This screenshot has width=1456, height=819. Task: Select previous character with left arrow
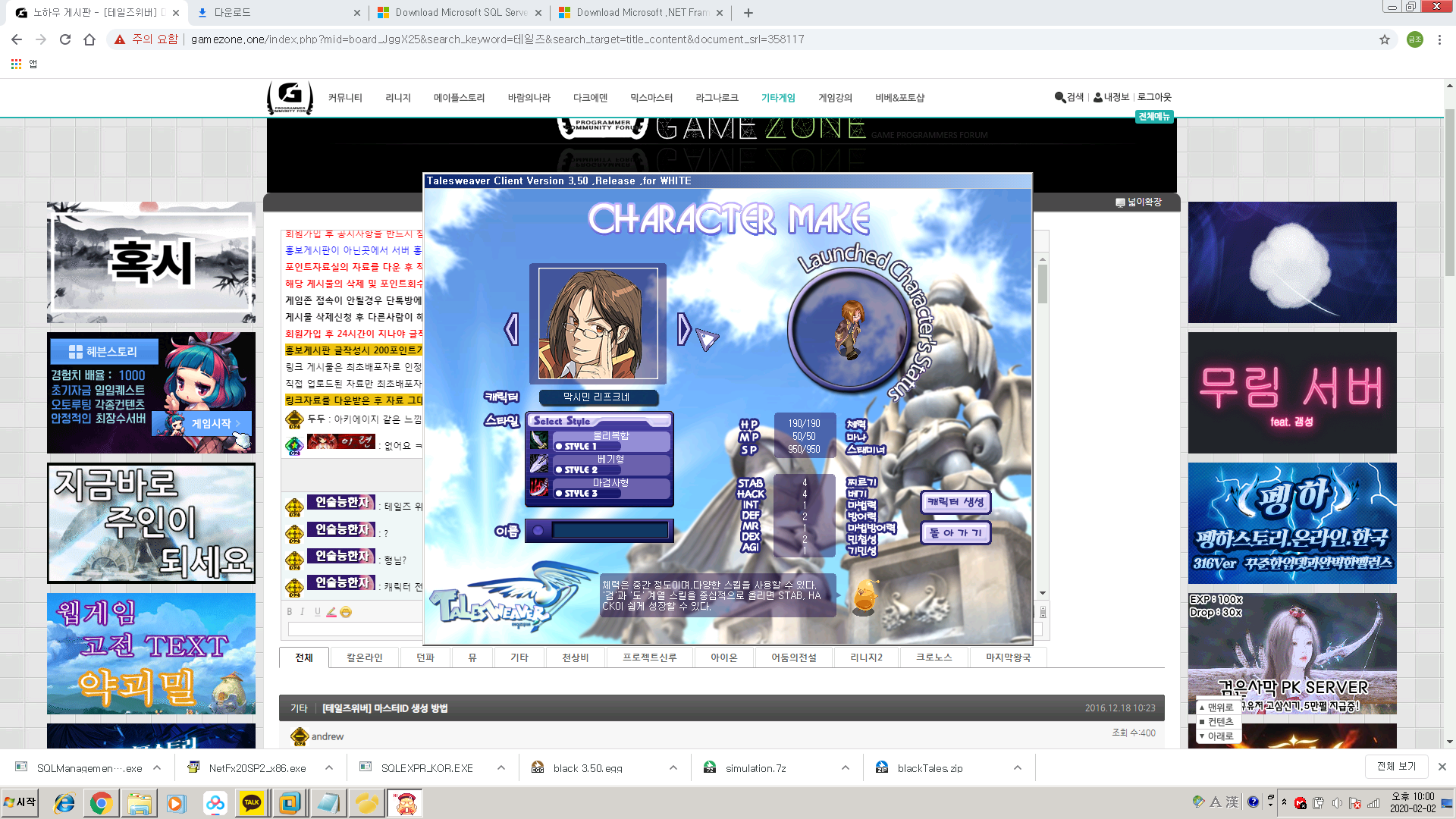click(512, 329)
